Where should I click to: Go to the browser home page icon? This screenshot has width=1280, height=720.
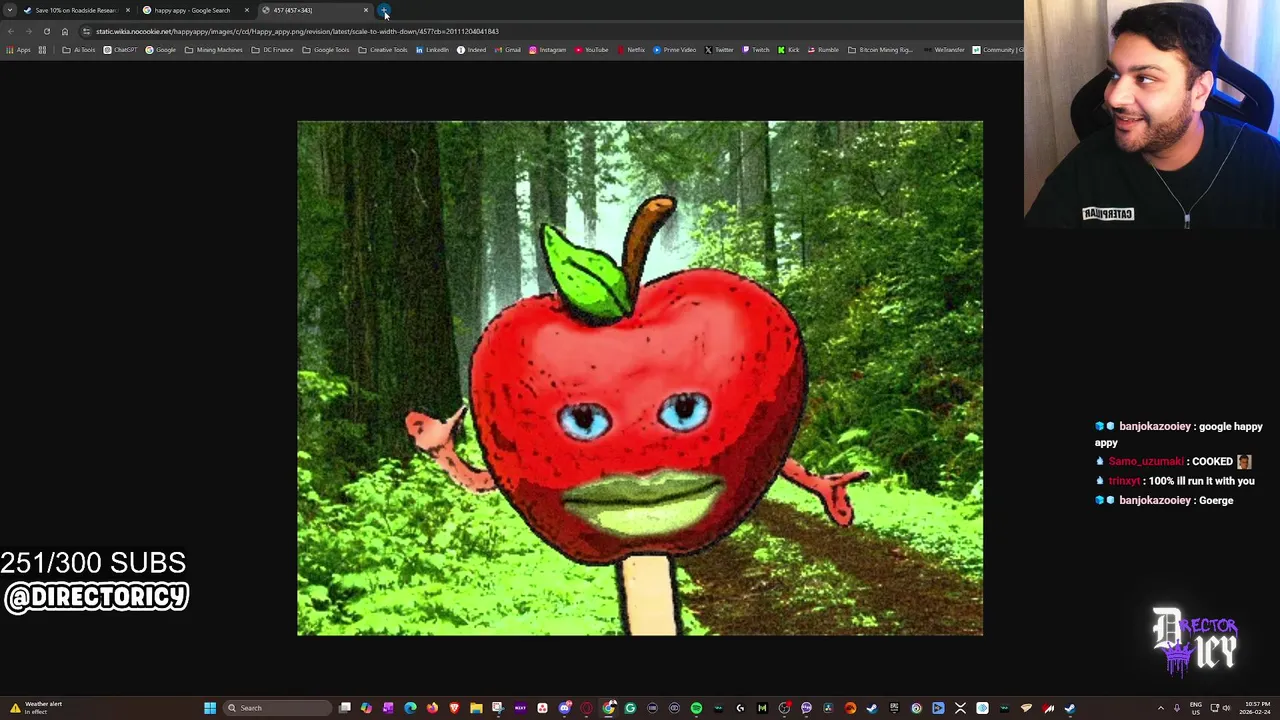[65, 31]
